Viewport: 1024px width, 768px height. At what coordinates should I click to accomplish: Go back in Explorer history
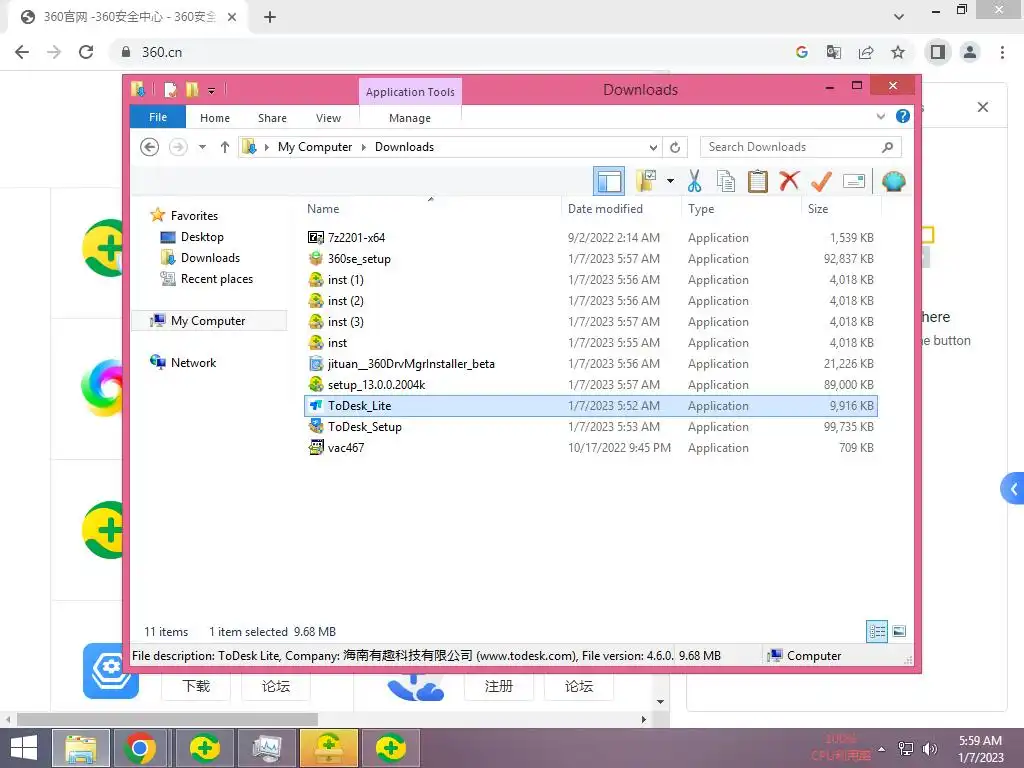point(150,147)
